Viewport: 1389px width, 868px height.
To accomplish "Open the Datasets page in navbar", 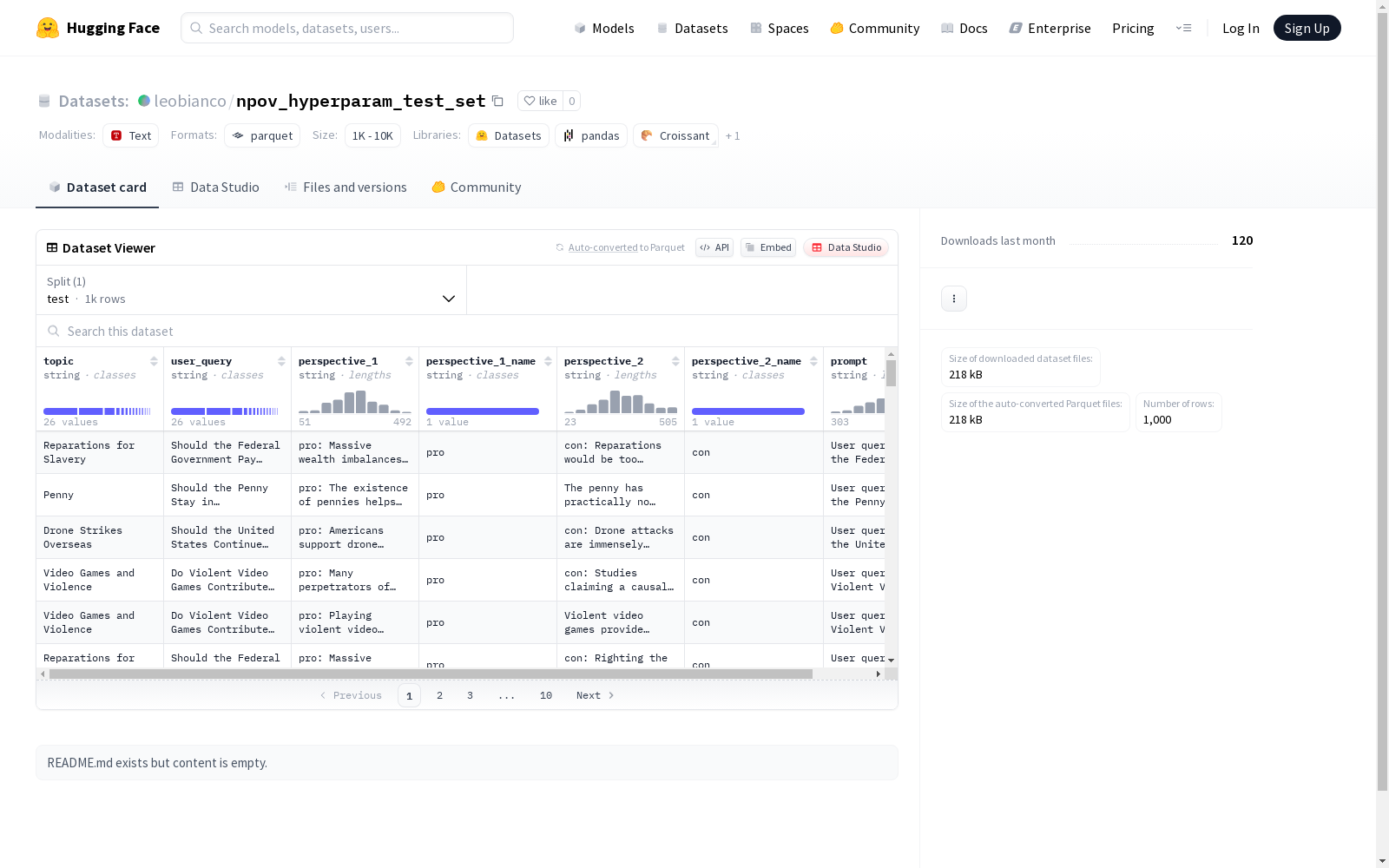I will (x=692, y=28).
